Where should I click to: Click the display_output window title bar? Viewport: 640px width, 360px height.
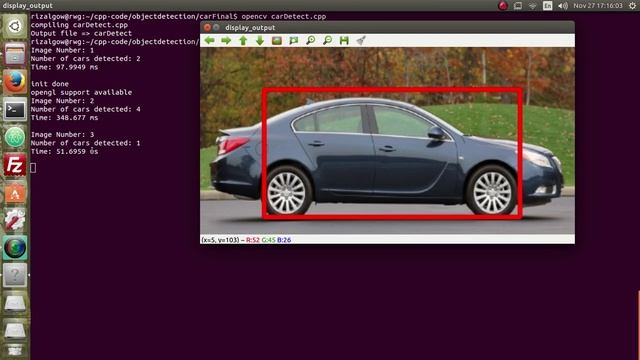387,27
